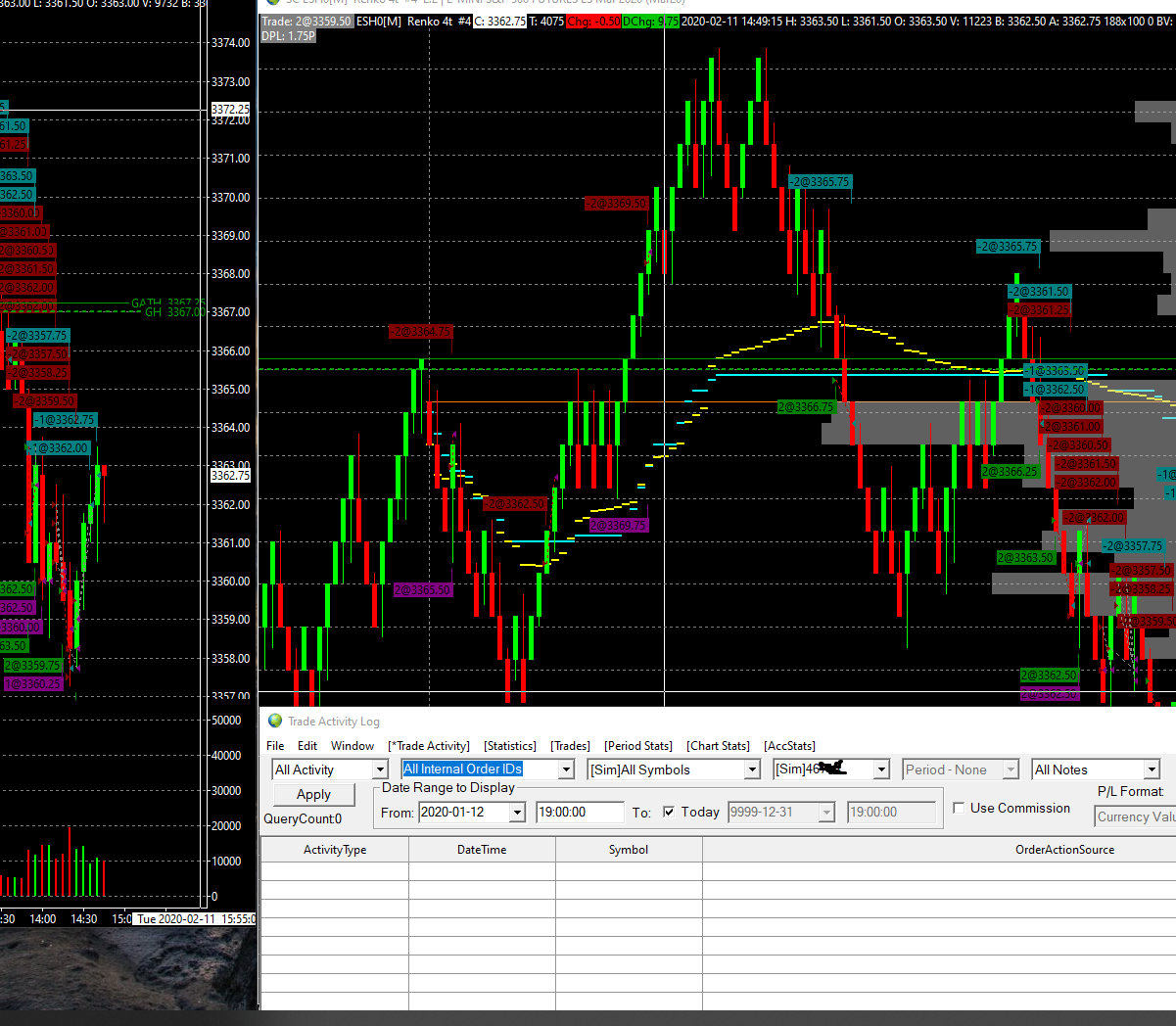Click the 14:30 time axis label

point(84,919)
